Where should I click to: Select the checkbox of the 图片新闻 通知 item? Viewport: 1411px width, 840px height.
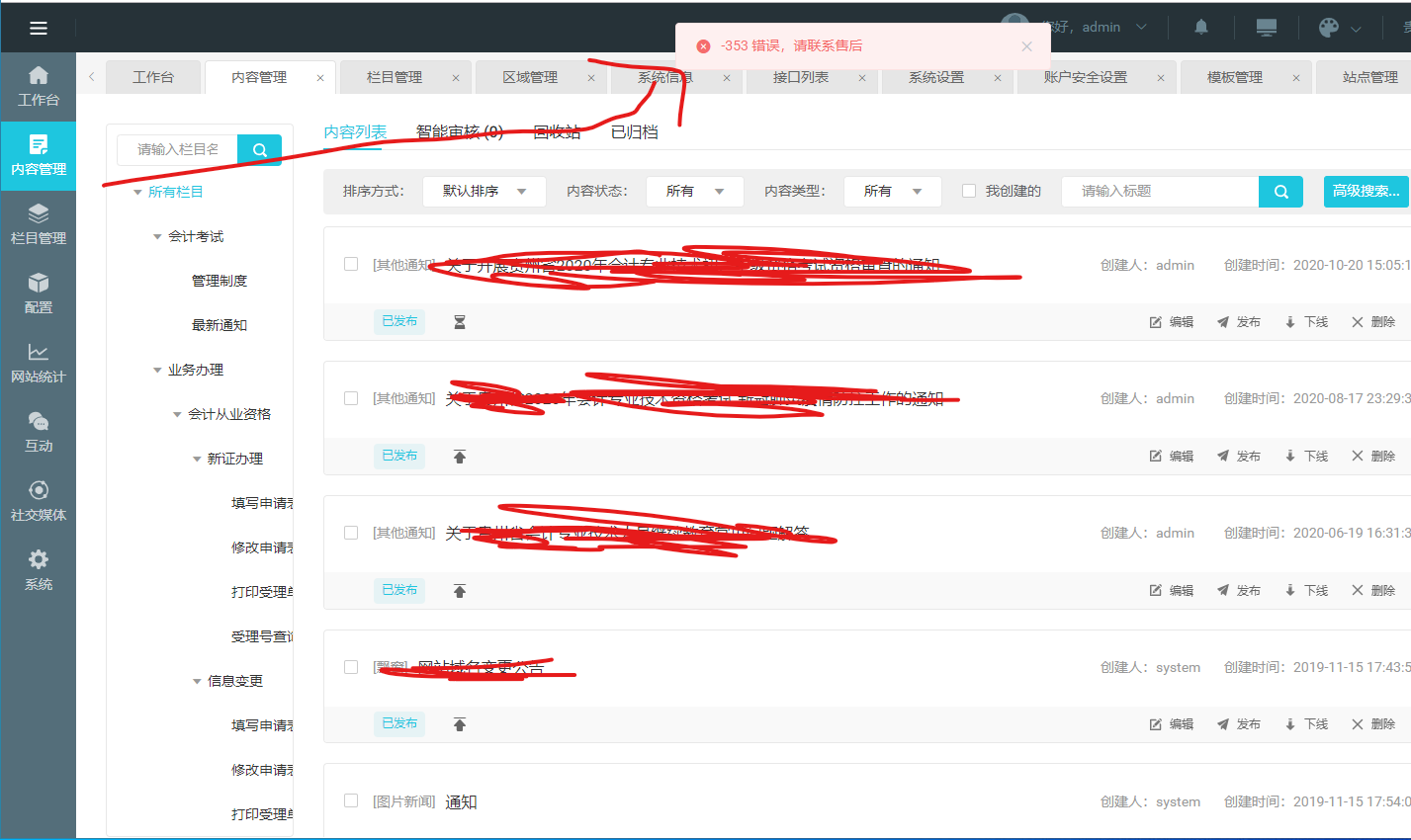(351, 800)
